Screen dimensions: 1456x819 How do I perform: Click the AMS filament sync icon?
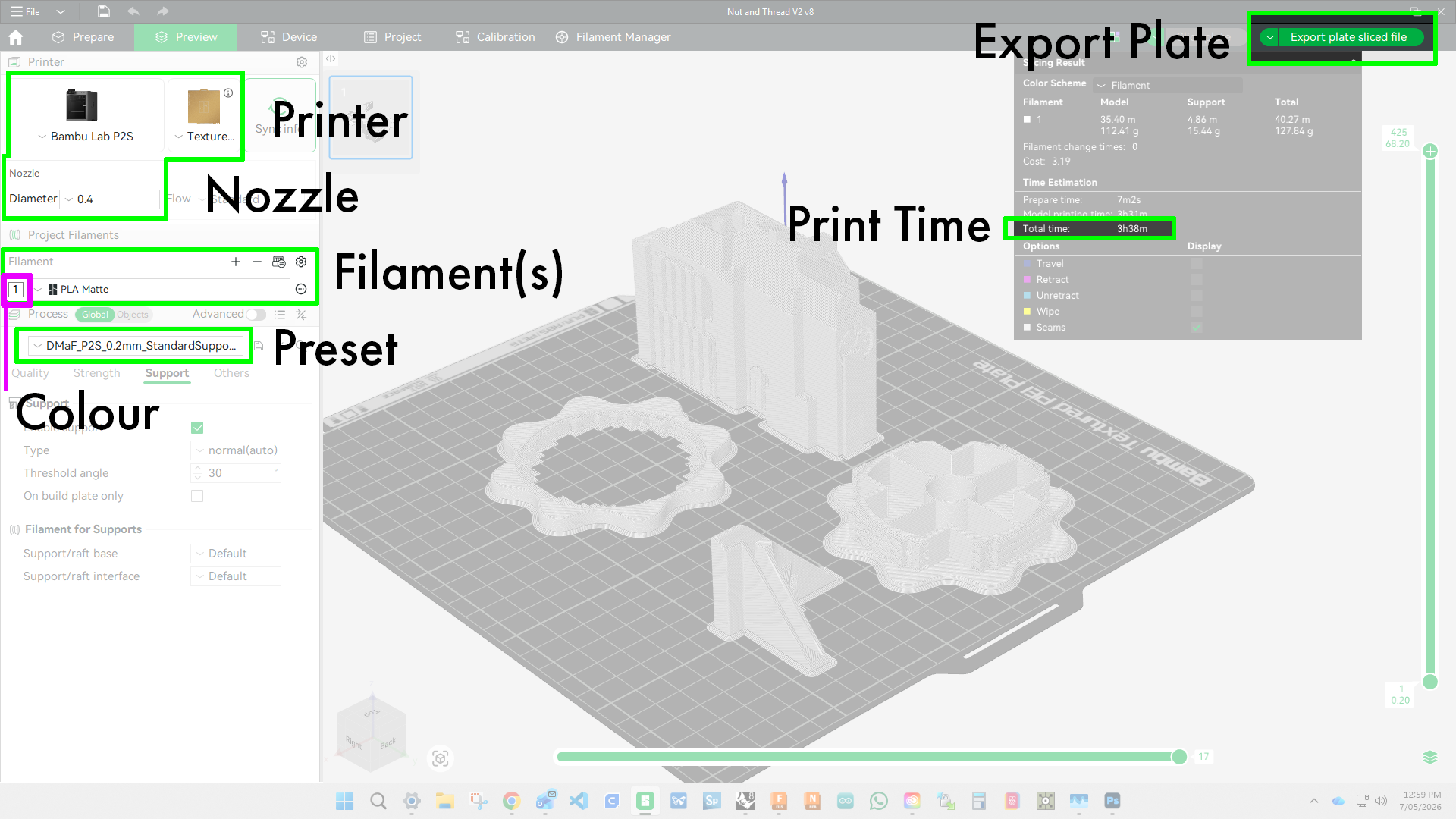pyautogui.click(x=279, y=262)
